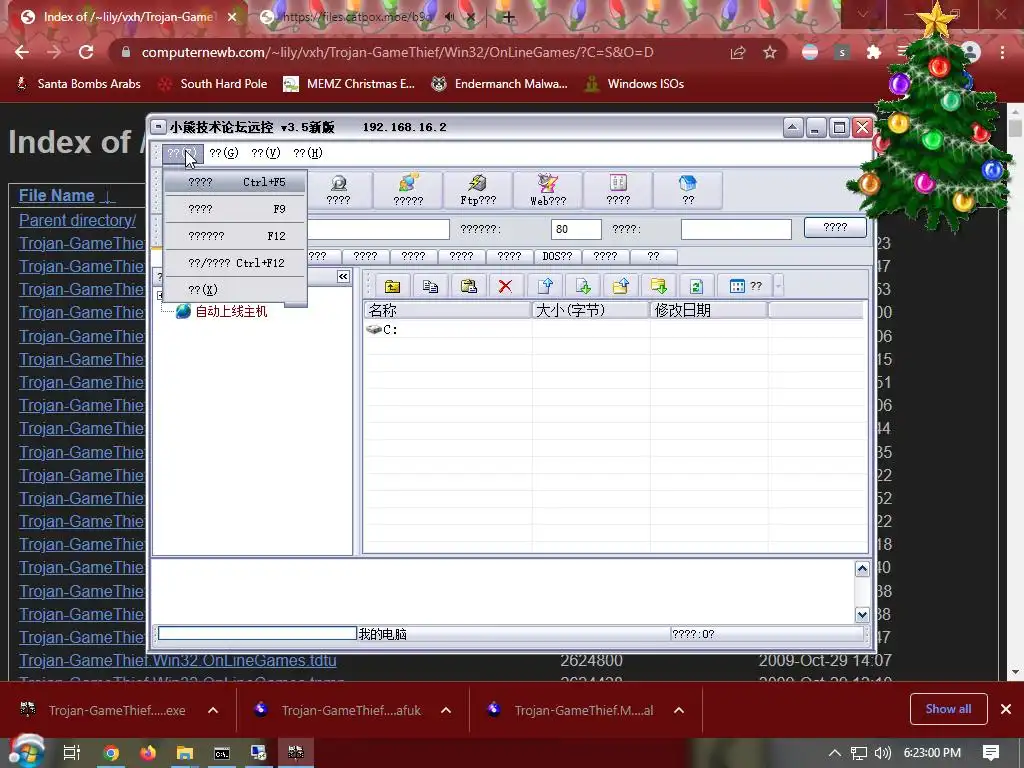The width and height of the screenshot is (1024, 768).
Task: Sort by the 大小(字节) column header
Action: (x=590, y=310)
